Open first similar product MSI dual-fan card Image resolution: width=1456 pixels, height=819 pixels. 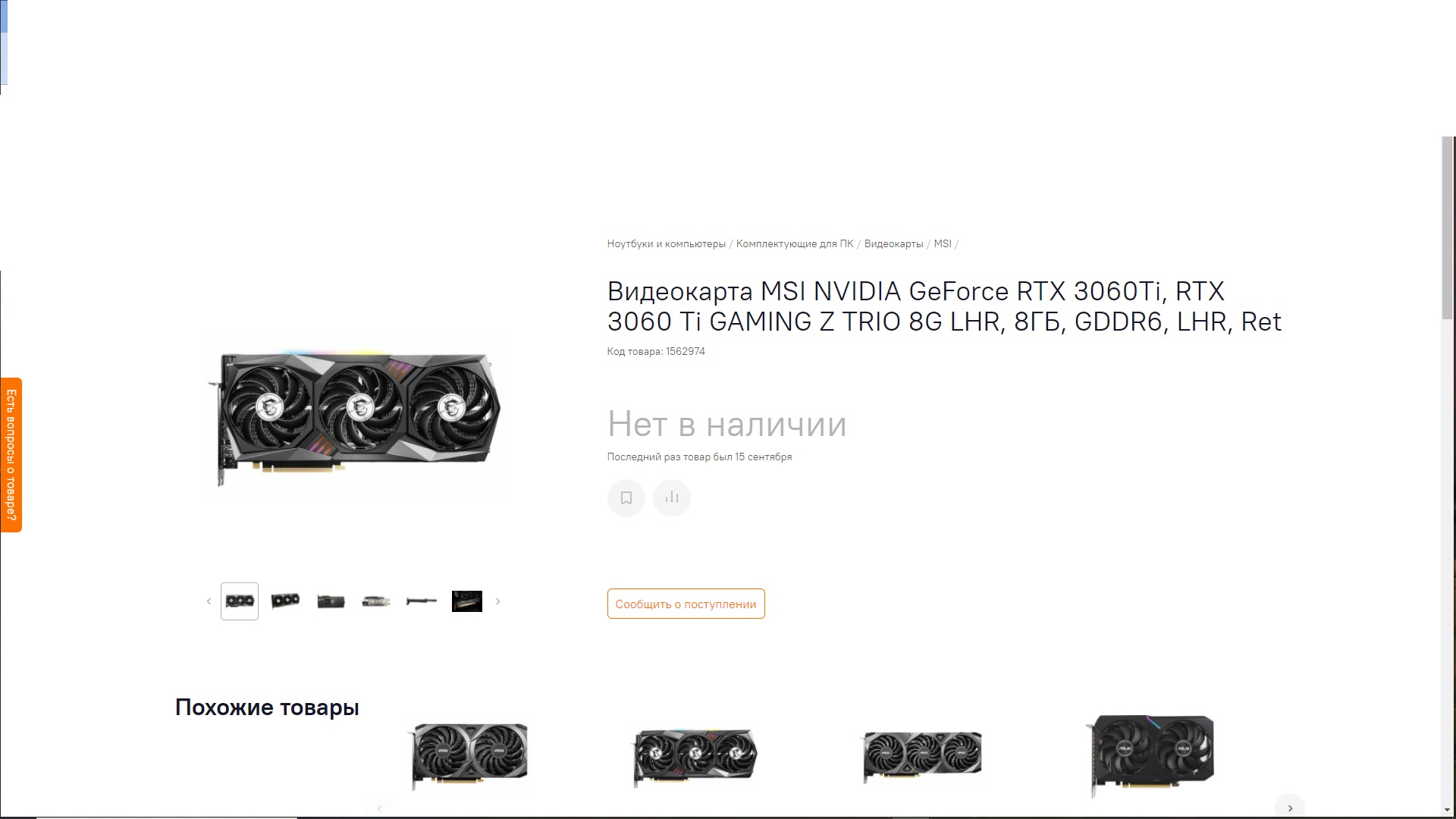click(469, 755)
